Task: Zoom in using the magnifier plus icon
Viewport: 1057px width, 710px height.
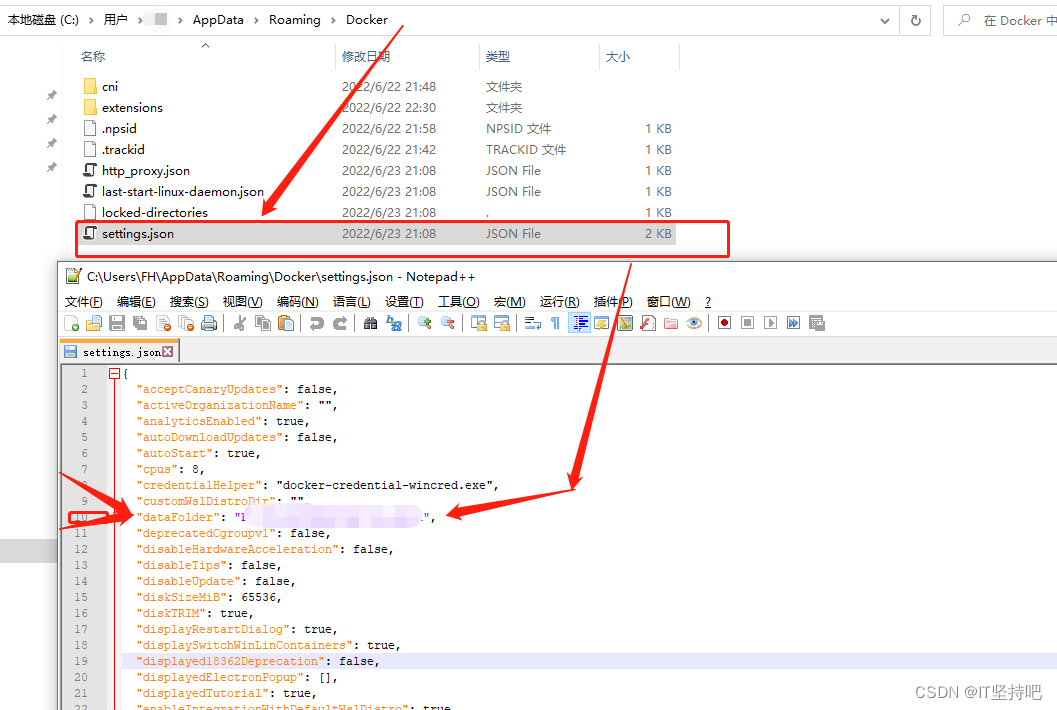Action: pyautogui.click(x=424, y=324)
